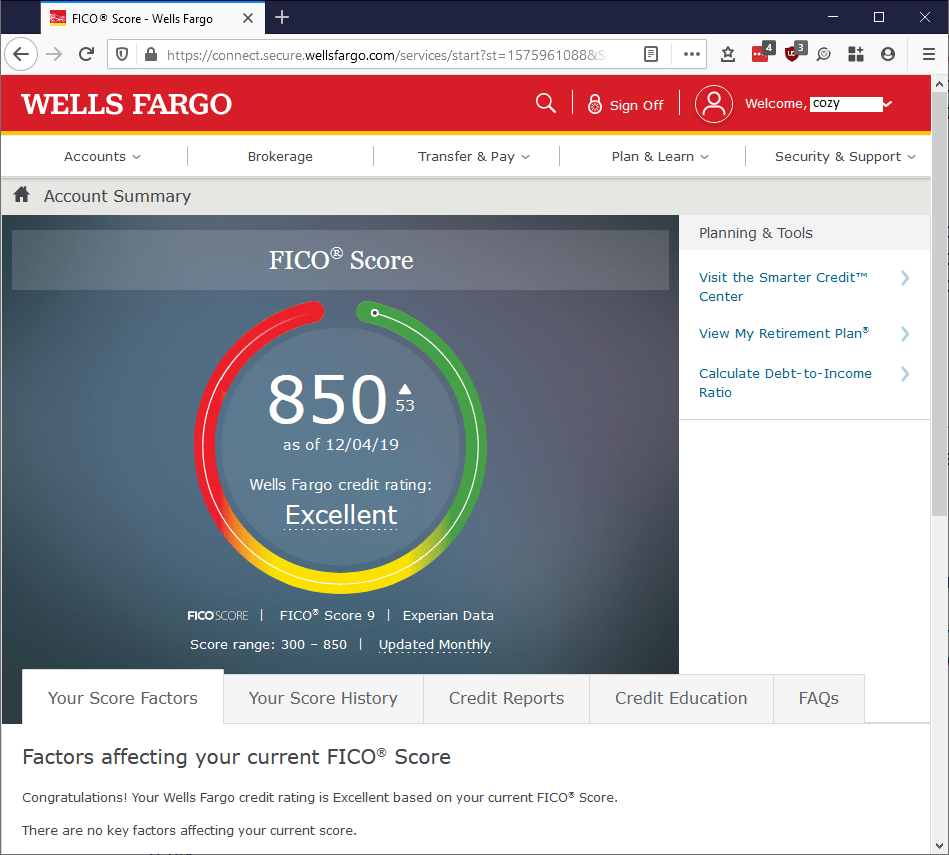Click the padlock site security icon
This screenshot has width=949, height=855.
[151, 55]
